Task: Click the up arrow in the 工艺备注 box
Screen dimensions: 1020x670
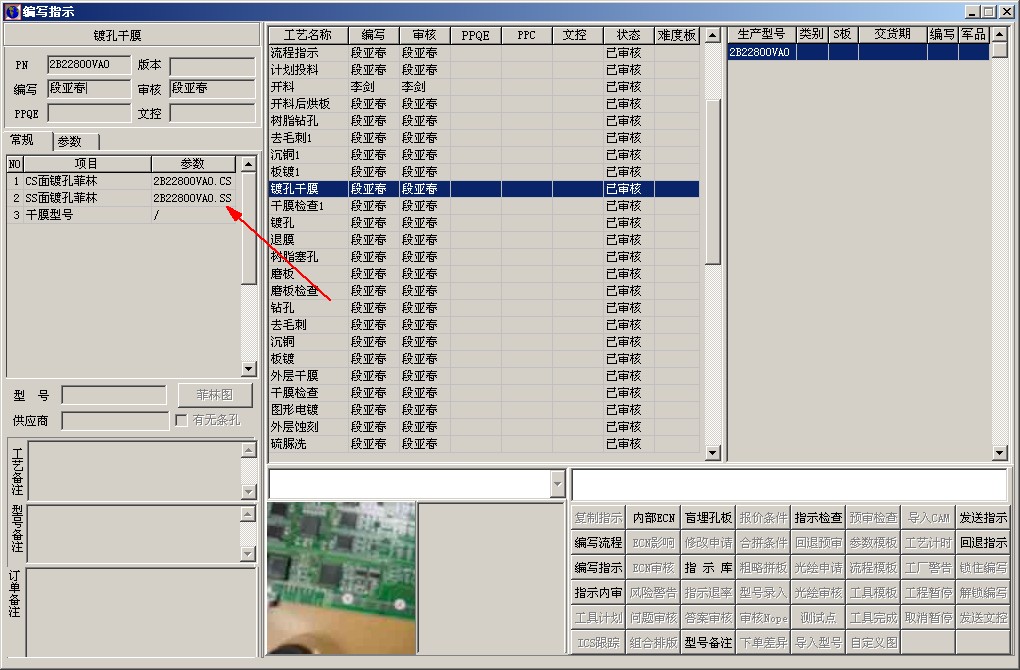Action: 248,450
